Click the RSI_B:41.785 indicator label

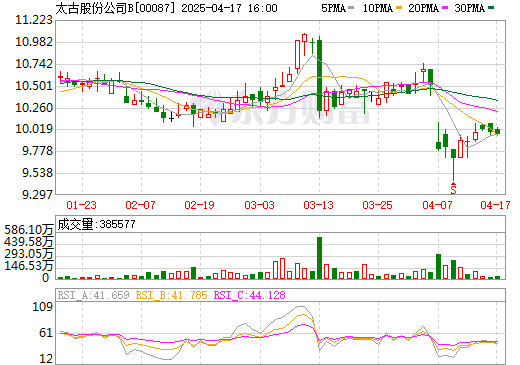pos(171,295)
